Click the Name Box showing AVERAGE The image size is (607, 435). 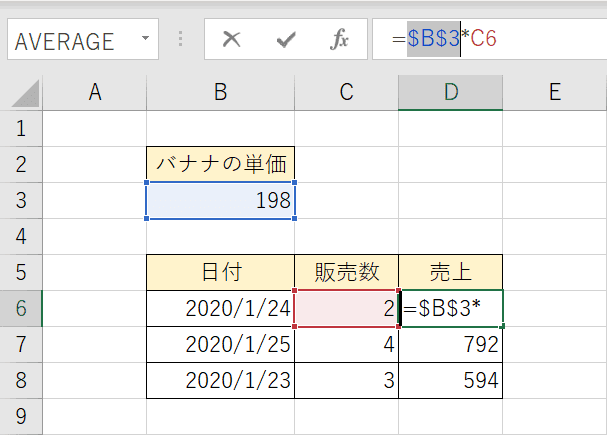(82, 39)
